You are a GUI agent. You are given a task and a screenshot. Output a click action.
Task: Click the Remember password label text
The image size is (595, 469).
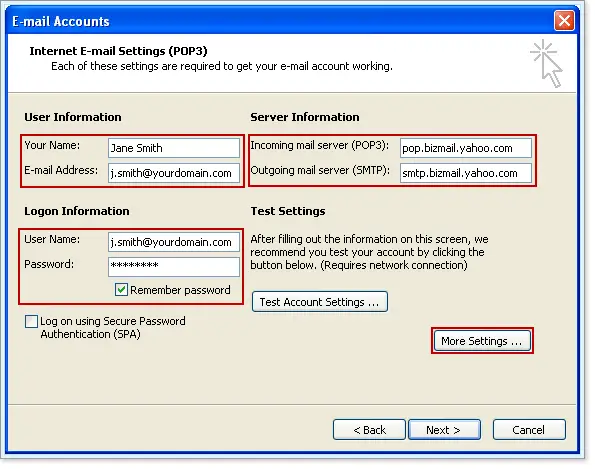point(180,290)
